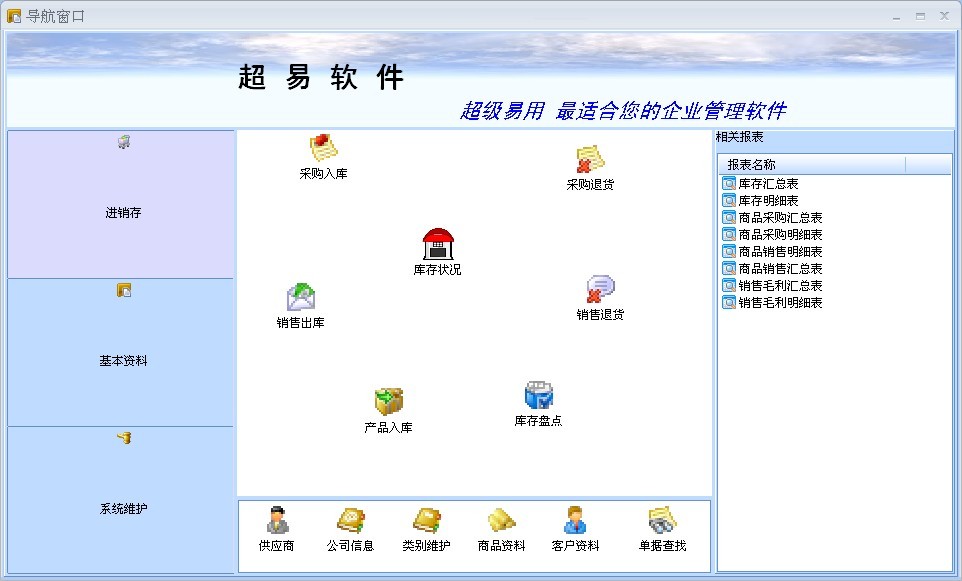962x581 pixels.
Task: Click the 导航窗口 title bar icon
Action: point(13,16)
